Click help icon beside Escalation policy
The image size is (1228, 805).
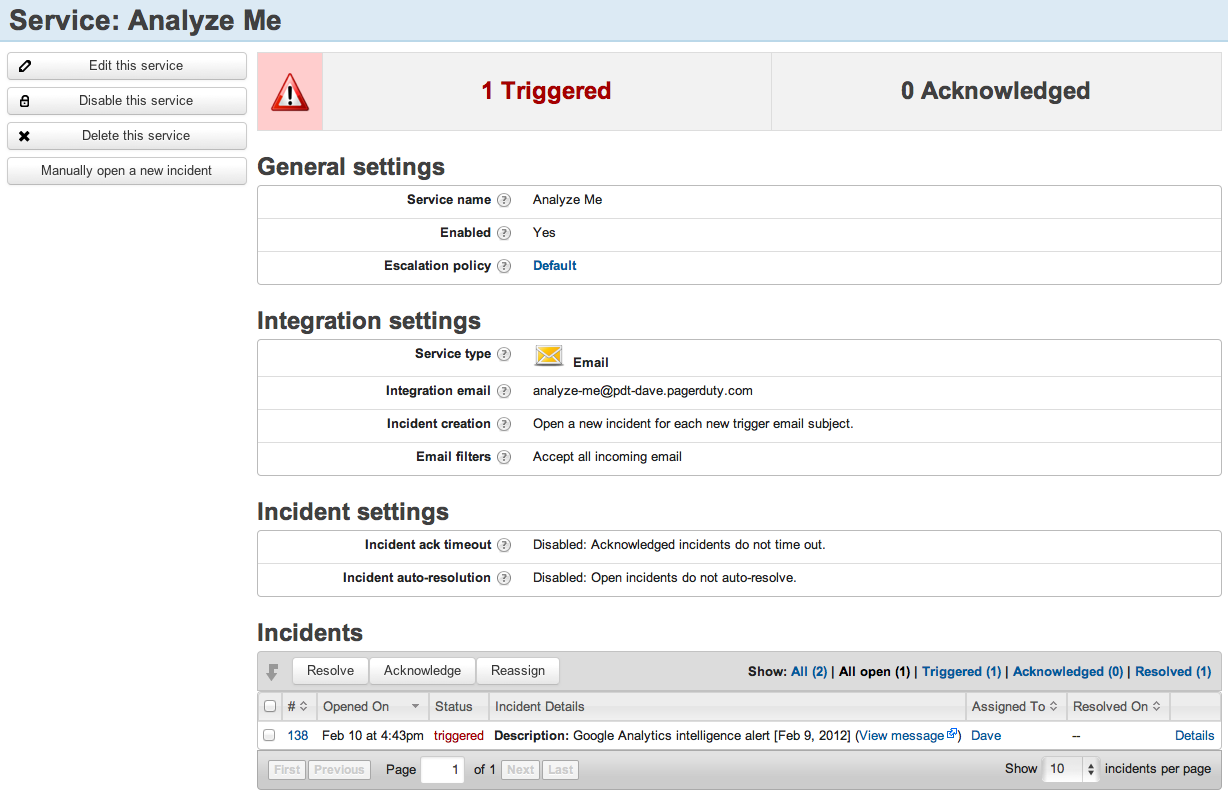pyautogui.click(x=504, y=266)
